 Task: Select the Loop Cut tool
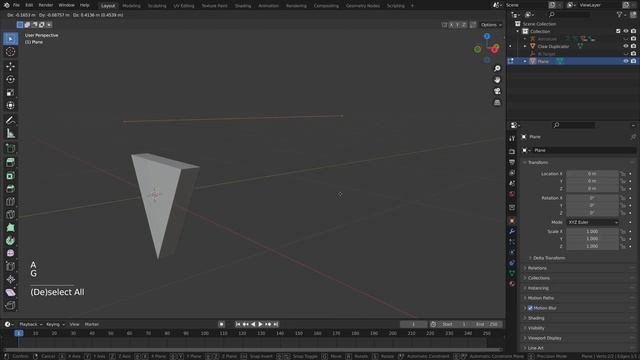(11, 202)
